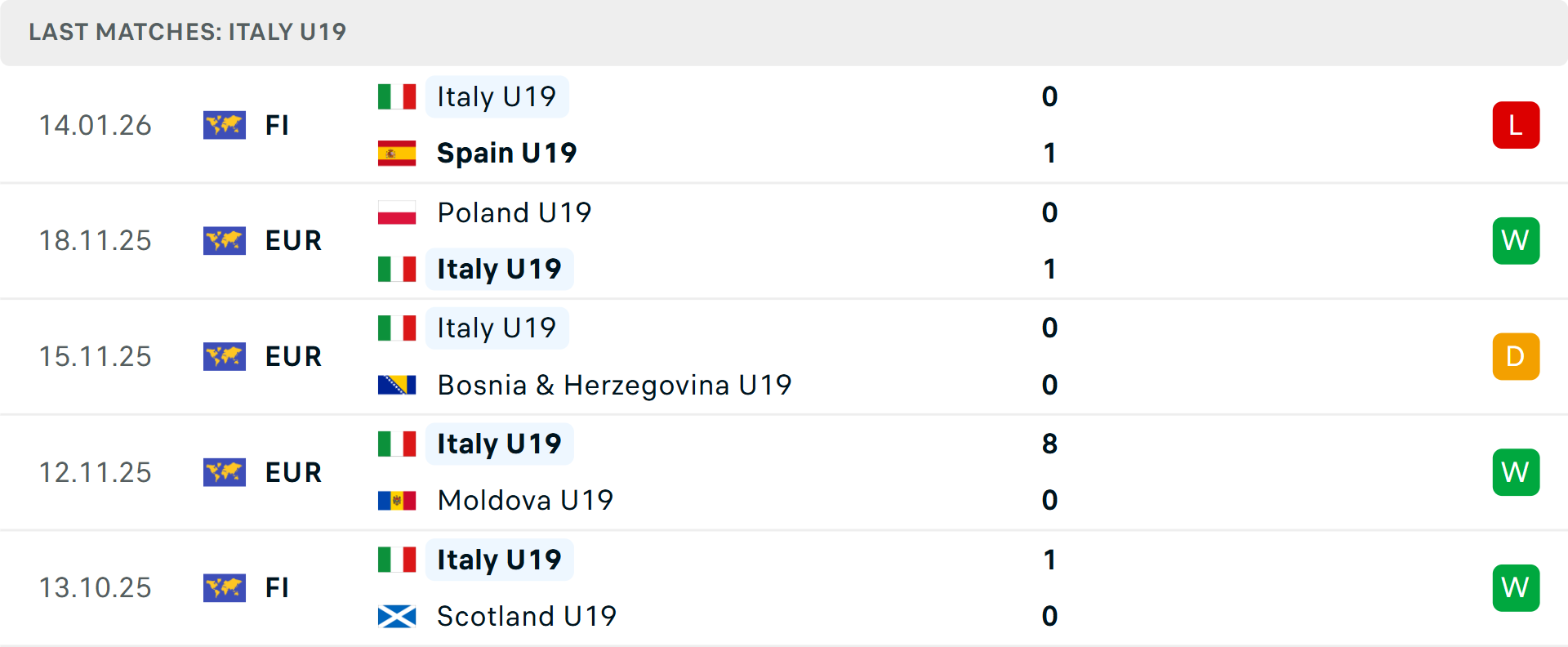The image size is (1568, 647).
Task: Click the Scotland flag icon
Action: [x=397, y=616]
